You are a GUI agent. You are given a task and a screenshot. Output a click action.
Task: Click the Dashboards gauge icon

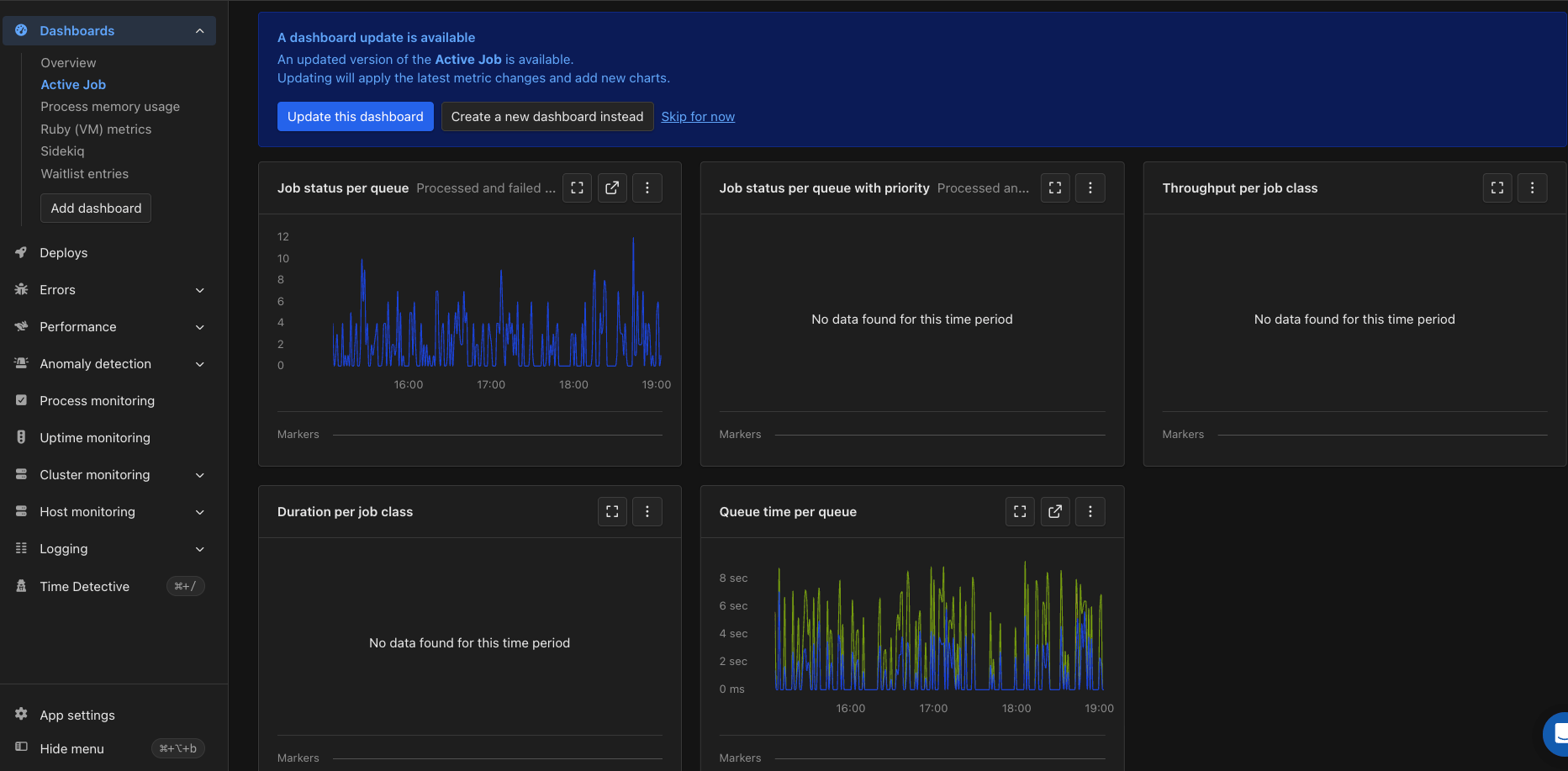point(21,30)
